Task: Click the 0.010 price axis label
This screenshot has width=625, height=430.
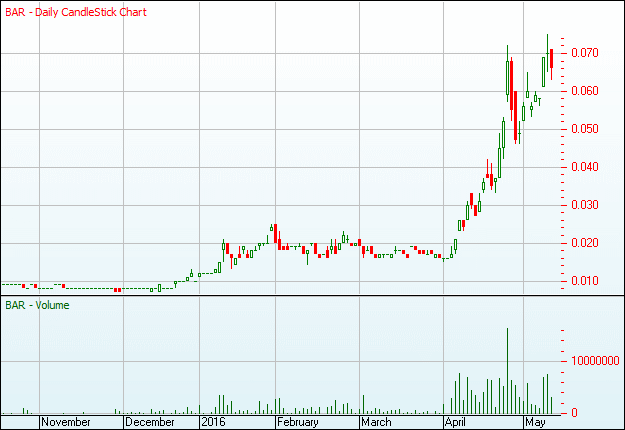Action: pos(585,281)
